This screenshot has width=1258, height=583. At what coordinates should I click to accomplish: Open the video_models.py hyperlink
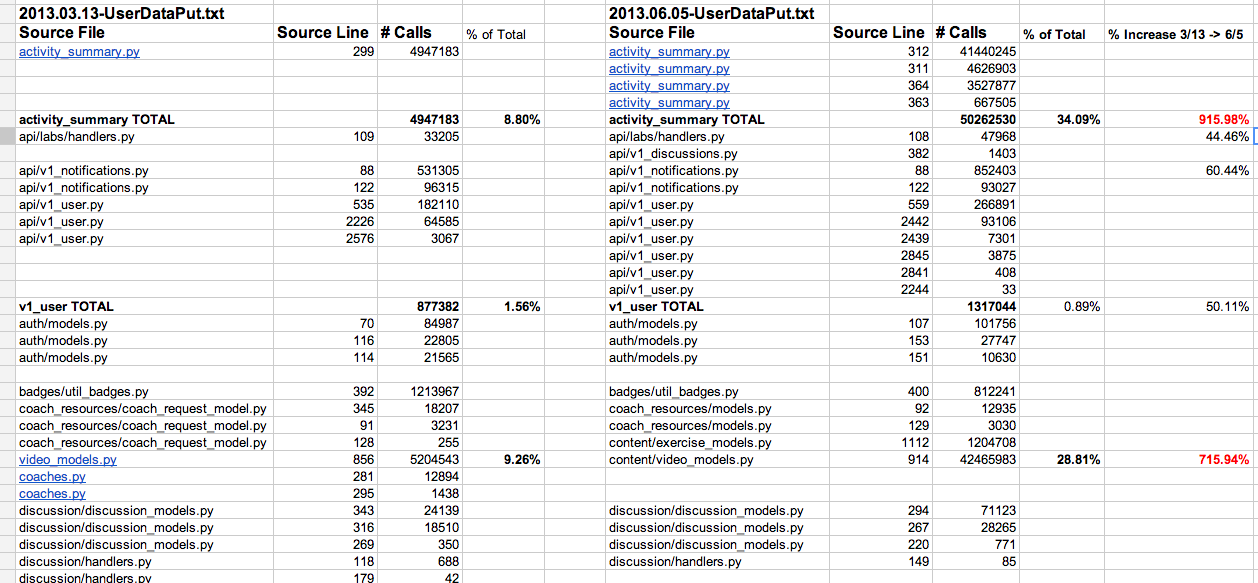[68, 460]
